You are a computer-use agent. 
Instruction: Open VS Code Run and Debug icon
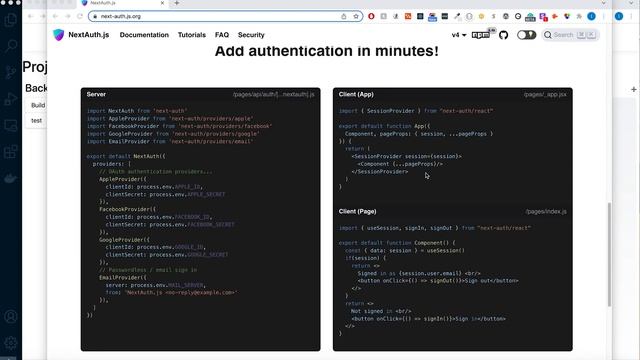(x=11, y=99)
